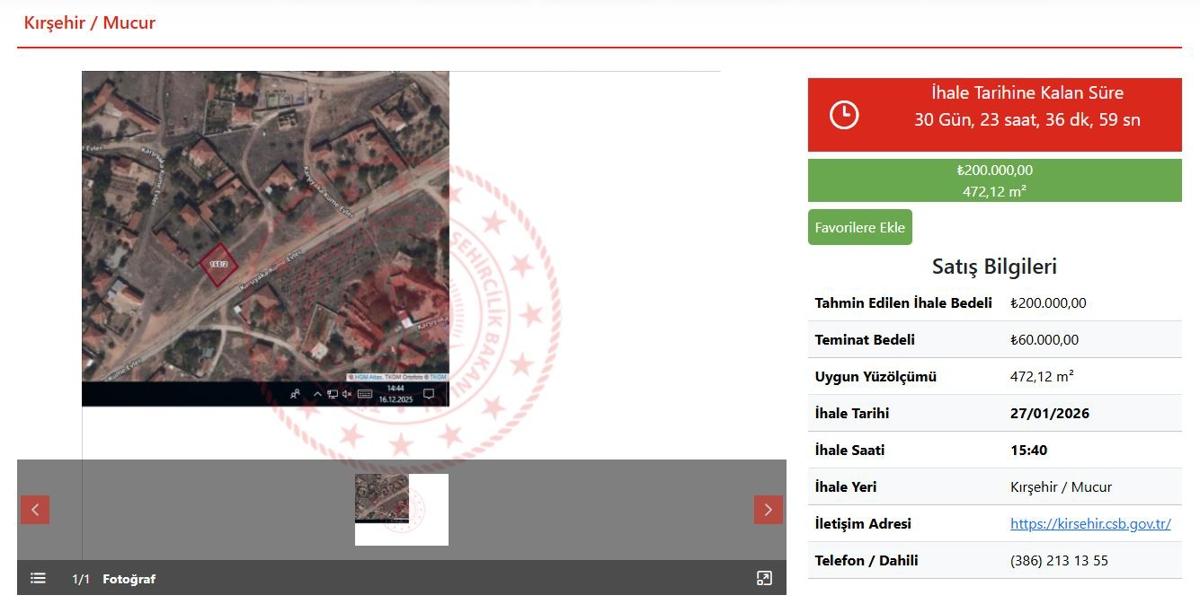Click the phone number (386) 213 13 55
The width and height of the screenshot is (1200, 604).
pos(1059,561)
